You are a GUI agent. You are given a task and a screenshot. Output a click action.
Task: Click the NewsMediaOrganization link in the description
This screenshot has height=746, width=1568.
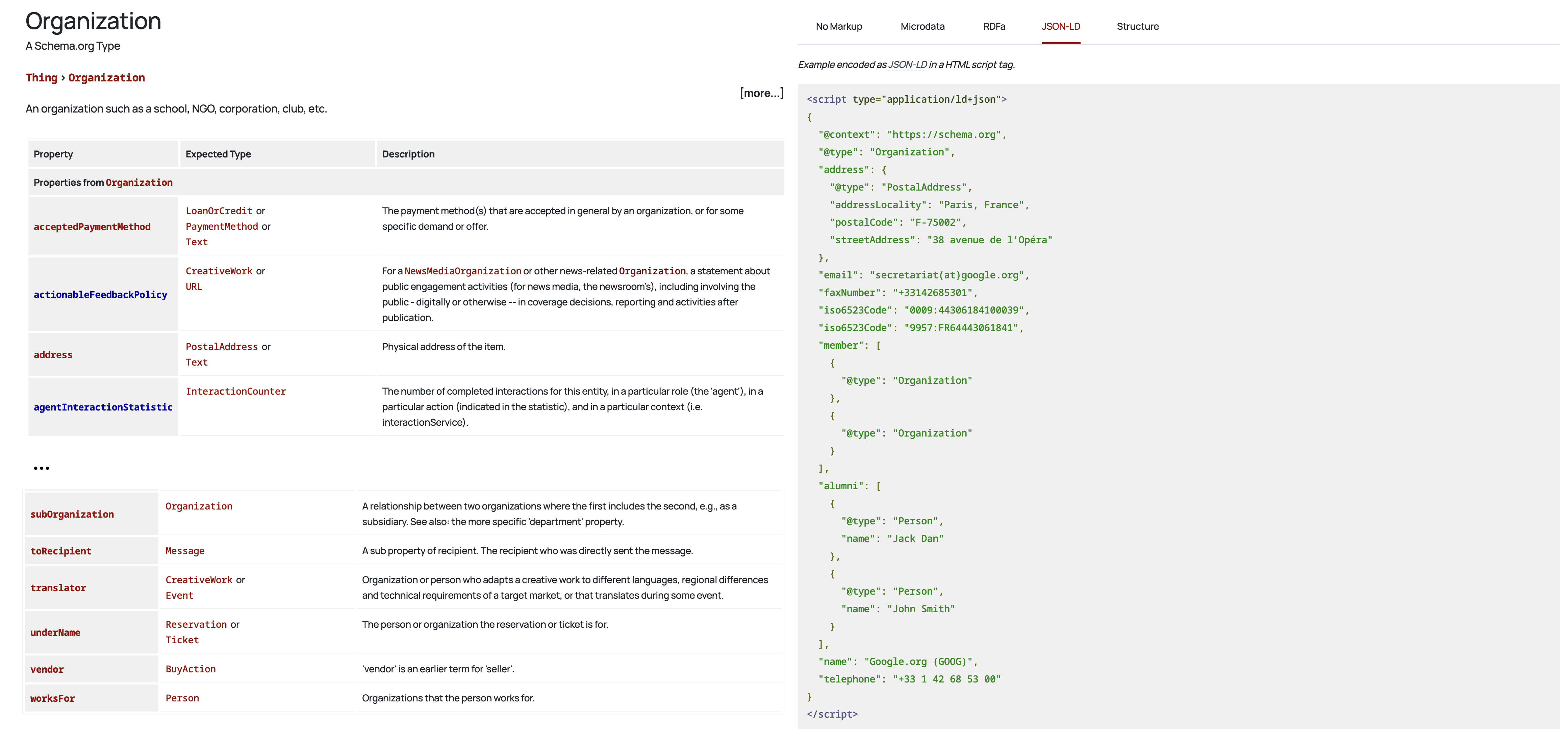463,271
